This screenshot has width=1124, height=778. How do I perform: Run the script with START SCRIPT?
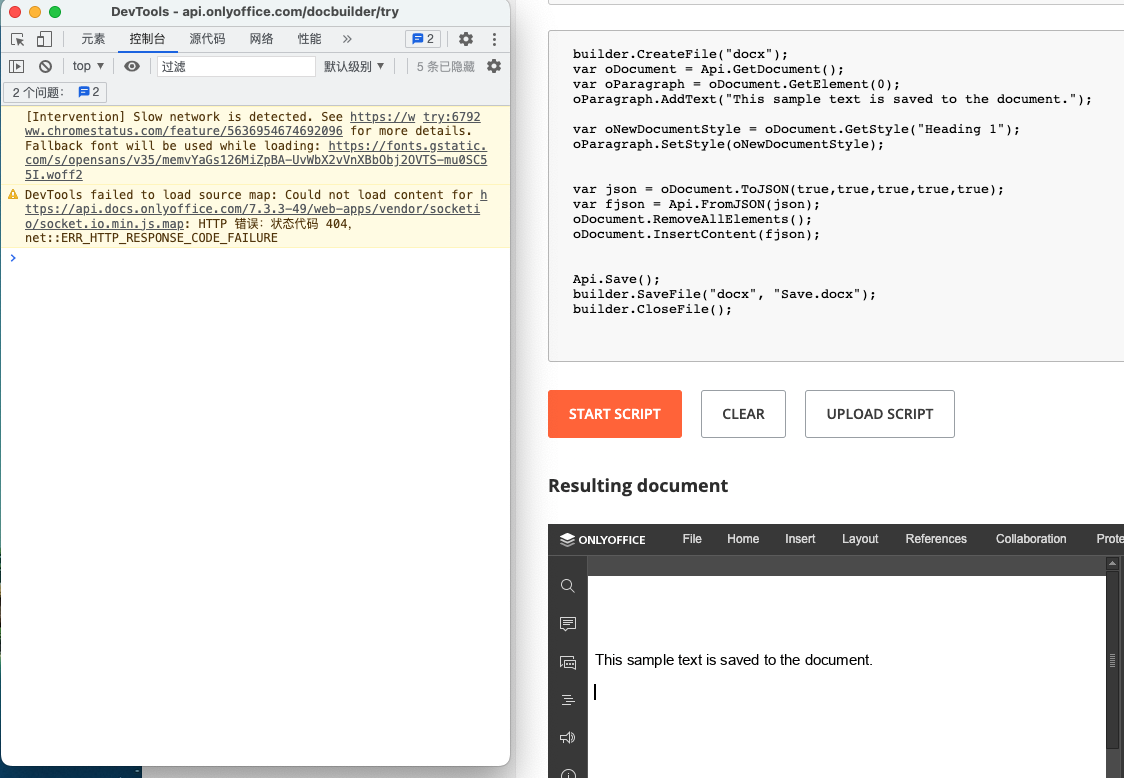coord(614,414)
